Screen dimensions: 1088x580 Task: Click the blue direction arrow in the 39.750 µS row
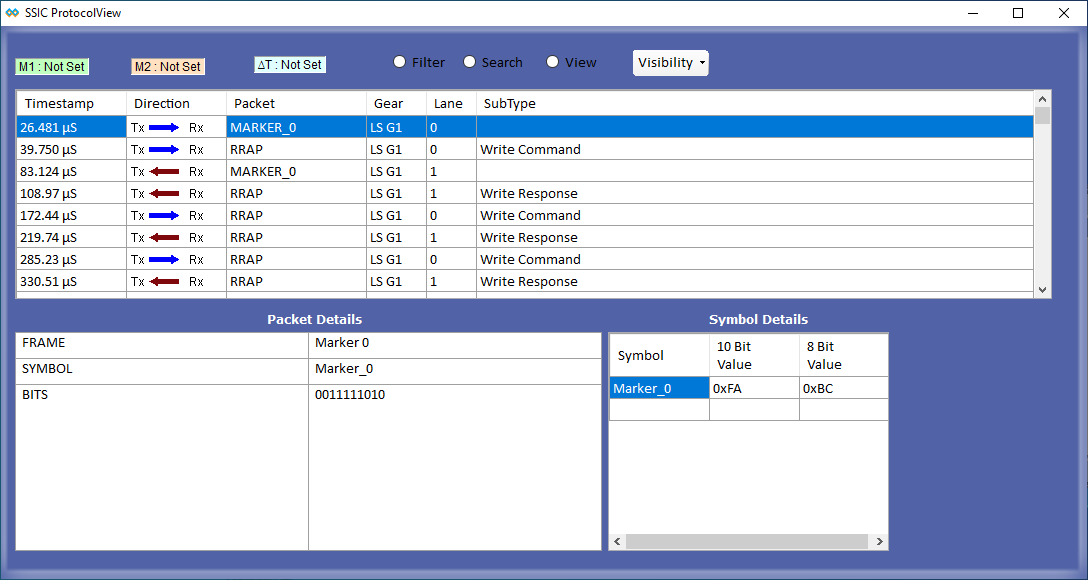pos(164,150)
